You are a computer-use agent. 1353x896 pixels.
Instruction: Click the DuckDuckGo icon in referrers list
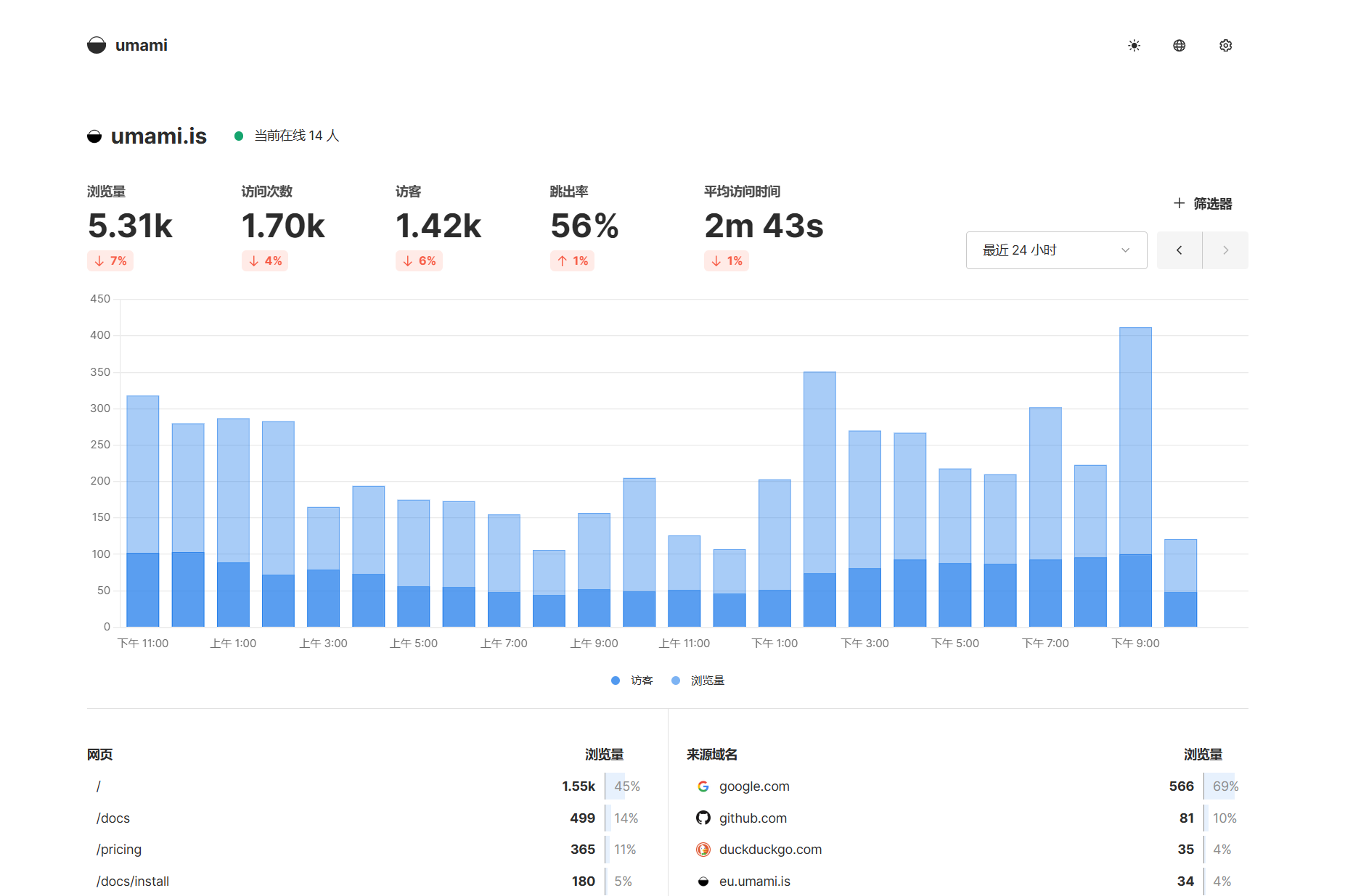703,850
